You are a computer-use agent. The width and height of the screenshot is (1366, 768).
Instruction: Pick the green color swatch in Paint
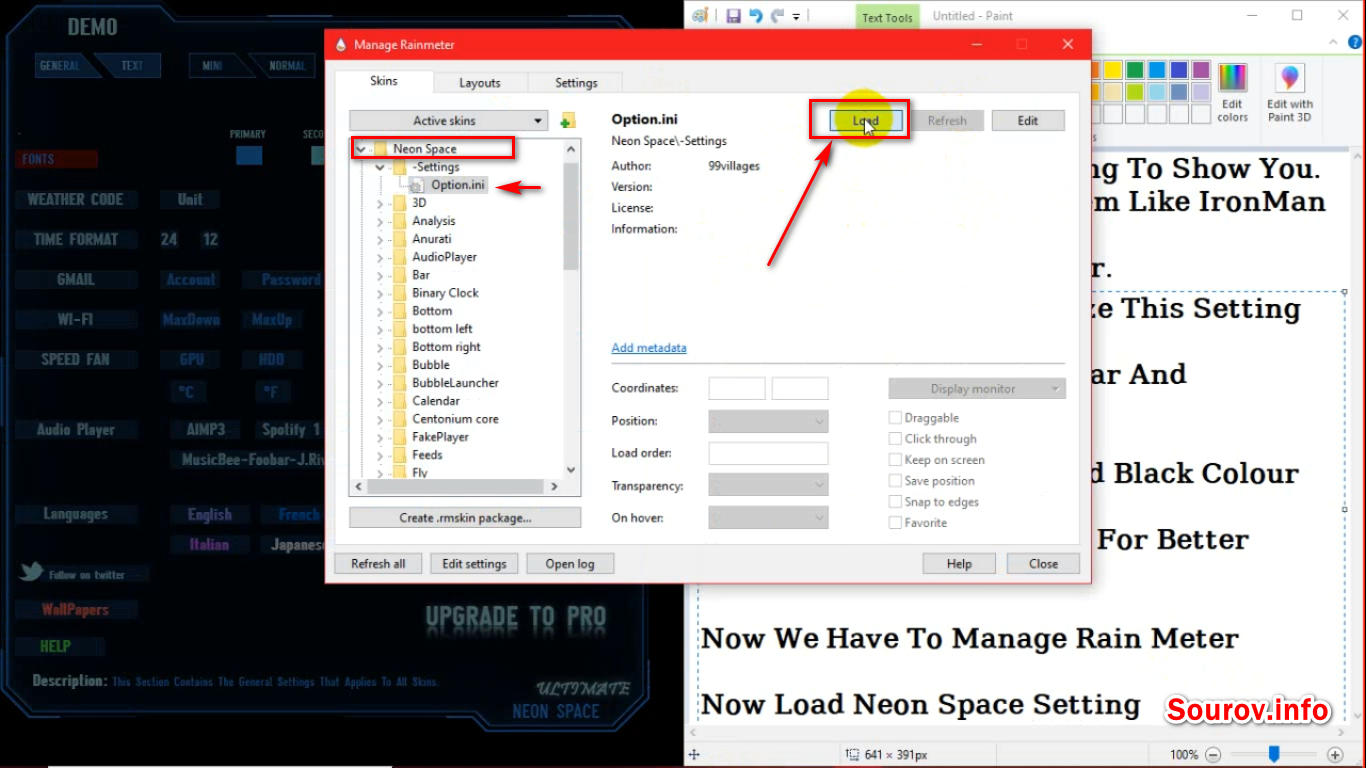coord(1135,70)
